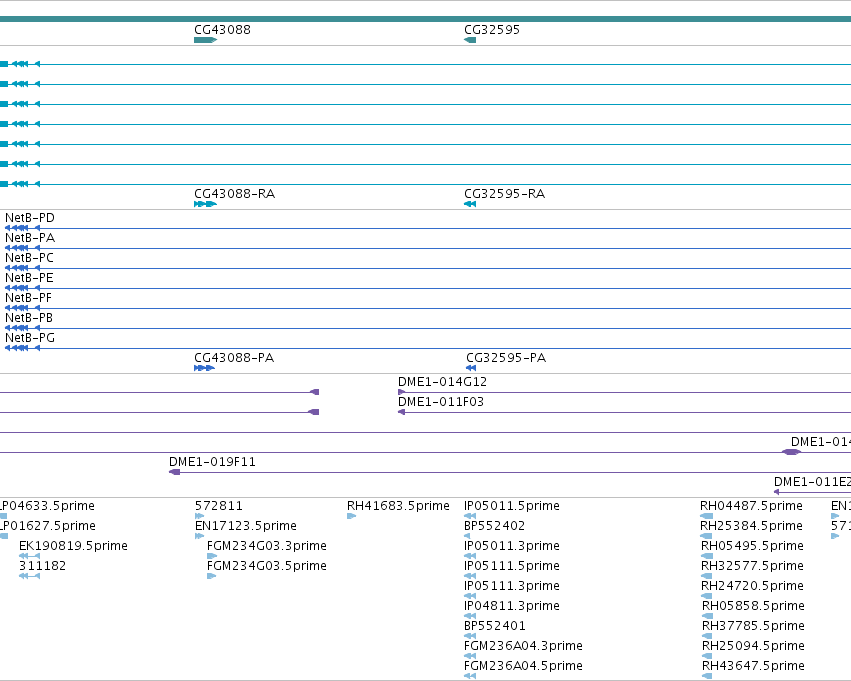Click the 572811 EST label
This screenshot has height=681, width=851.
coord(219,506)
